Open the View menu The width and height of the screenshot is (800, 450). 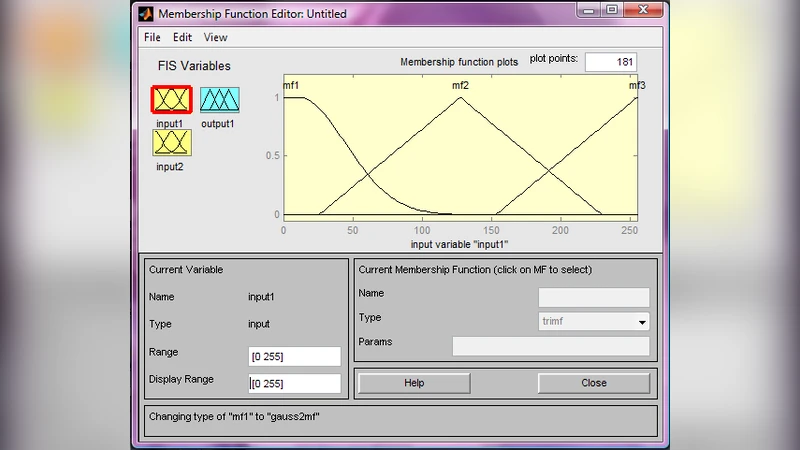(215, 37)
